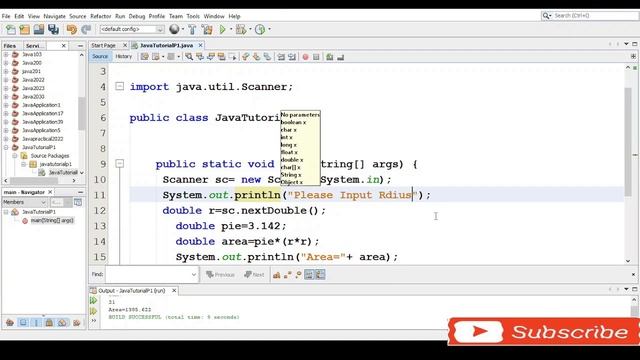Viewport: 640px width, 360px height.
Task: Click the Source view button
Action: (x=100, y=56)
